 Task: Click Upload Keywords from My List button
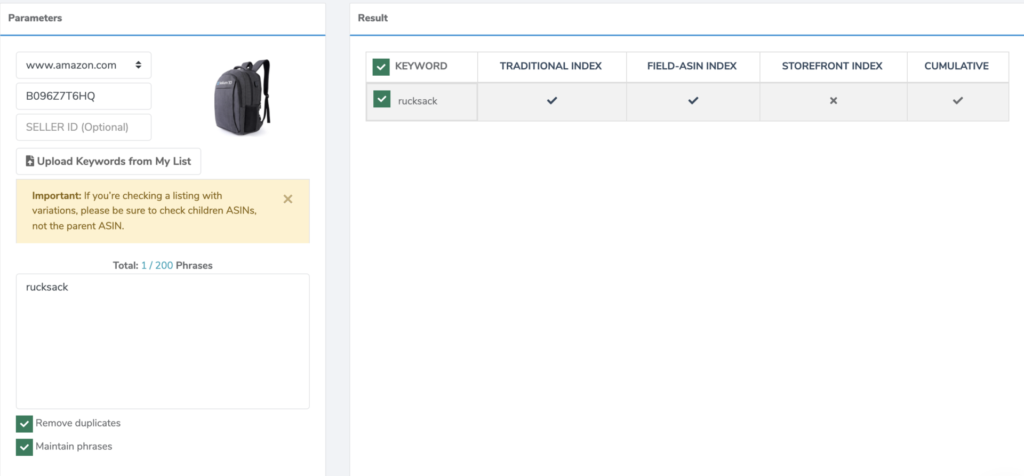109,161
